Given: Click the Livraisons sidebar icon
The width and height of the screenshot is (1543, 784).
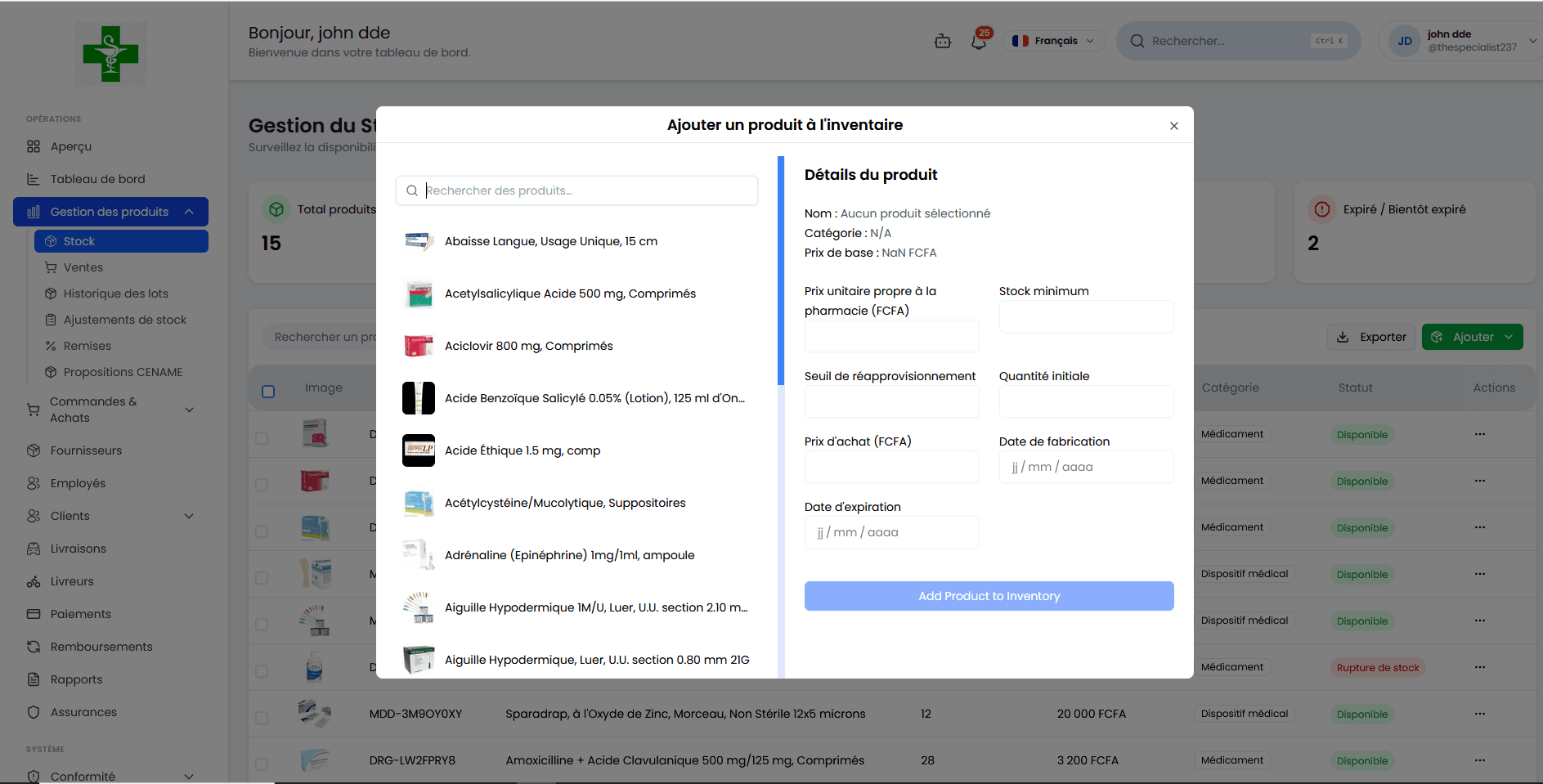Looking at the screenshot, I should (x=34, y=549).
